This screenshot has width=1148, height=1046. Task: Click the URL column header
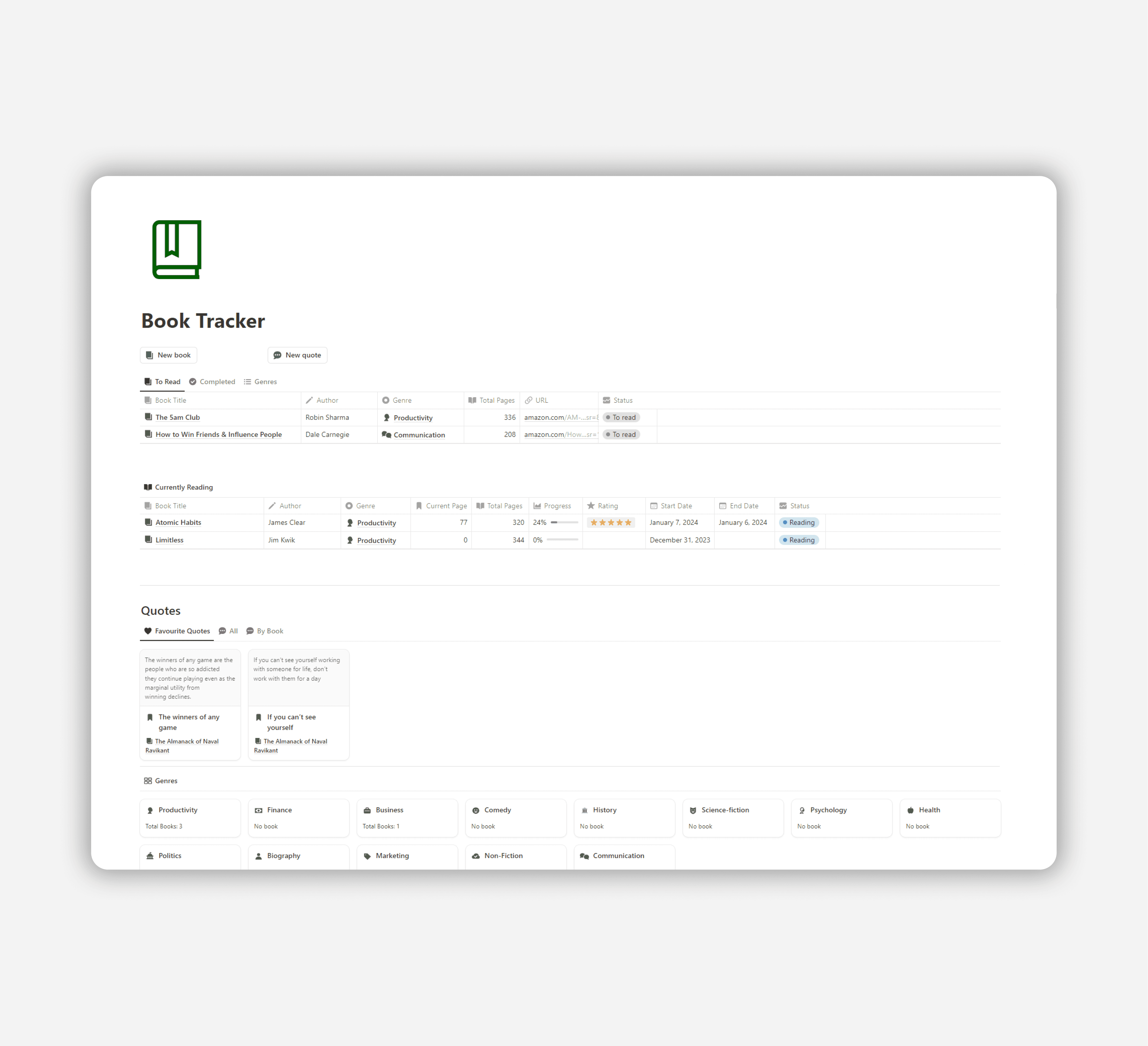(559, 400)
